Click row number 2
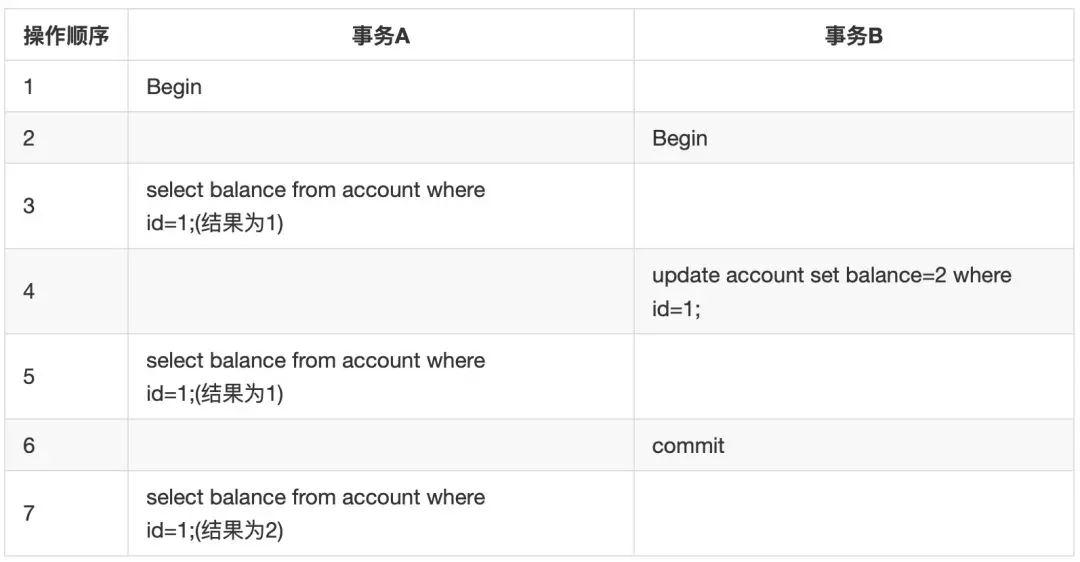The height and width of the screenshot is (562, 1080). (28, 138)
